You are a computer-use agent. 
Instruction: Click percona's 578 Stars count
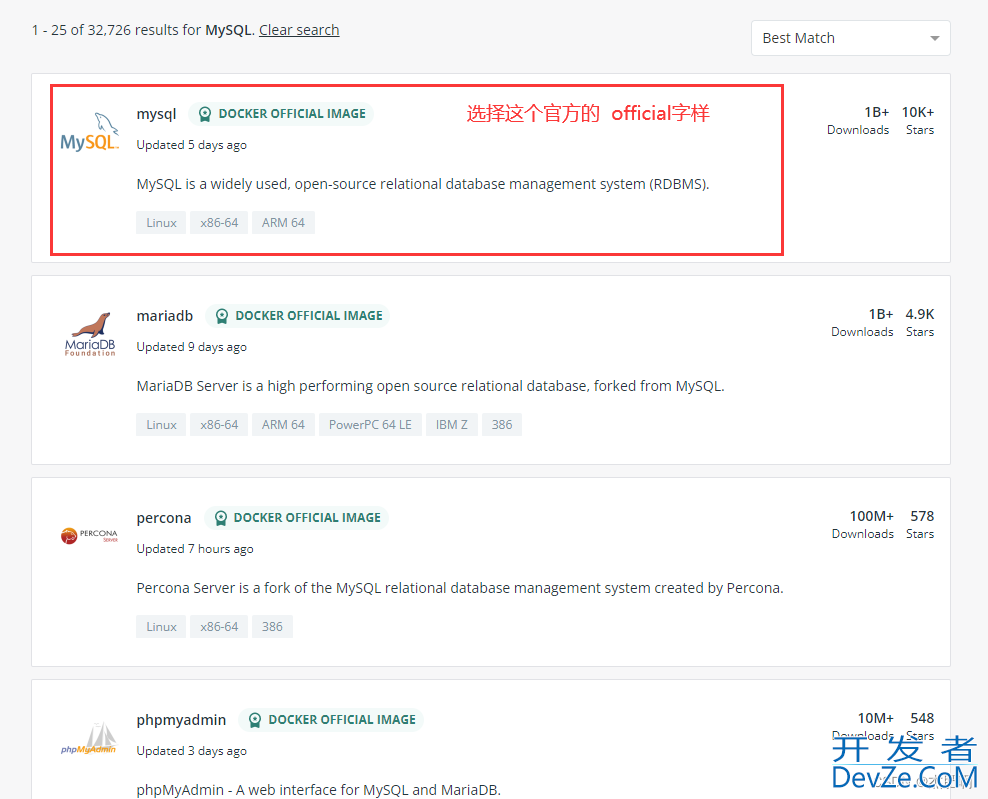(x=922, y=516)
